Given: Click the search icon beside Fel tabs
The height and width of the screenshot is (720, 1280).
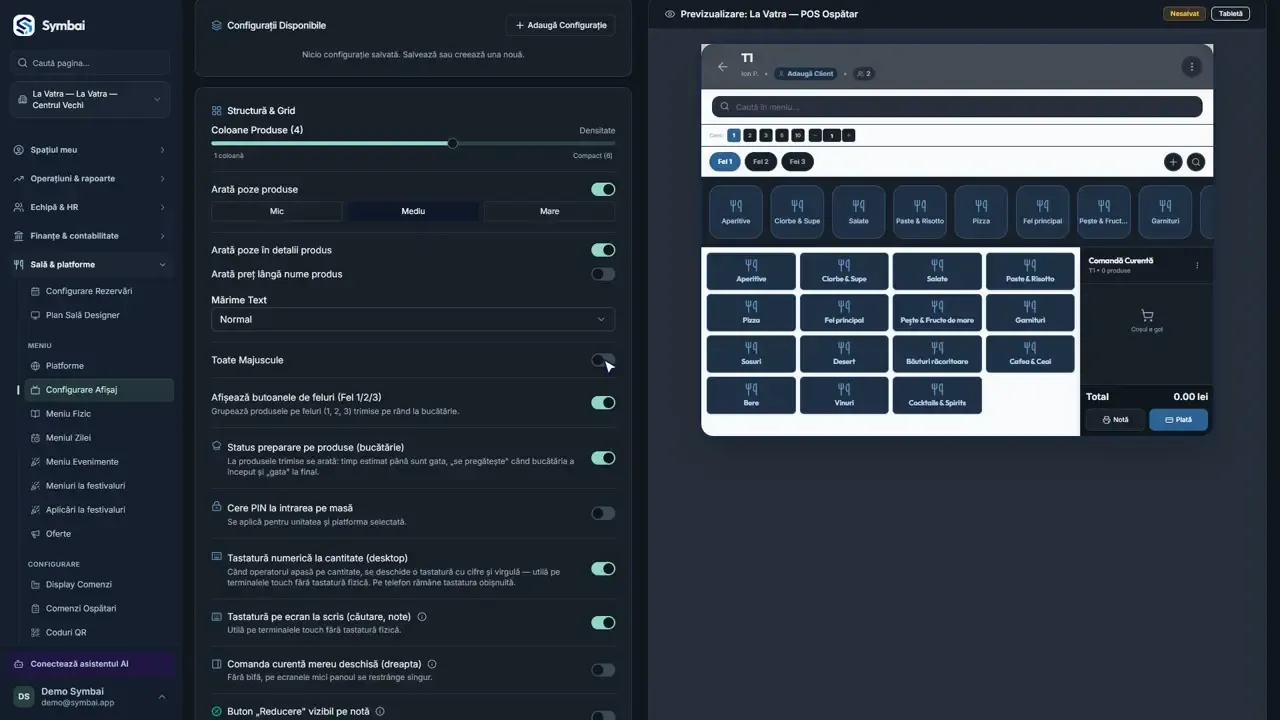Looking at the screenshot, I should click(1196, 162).
